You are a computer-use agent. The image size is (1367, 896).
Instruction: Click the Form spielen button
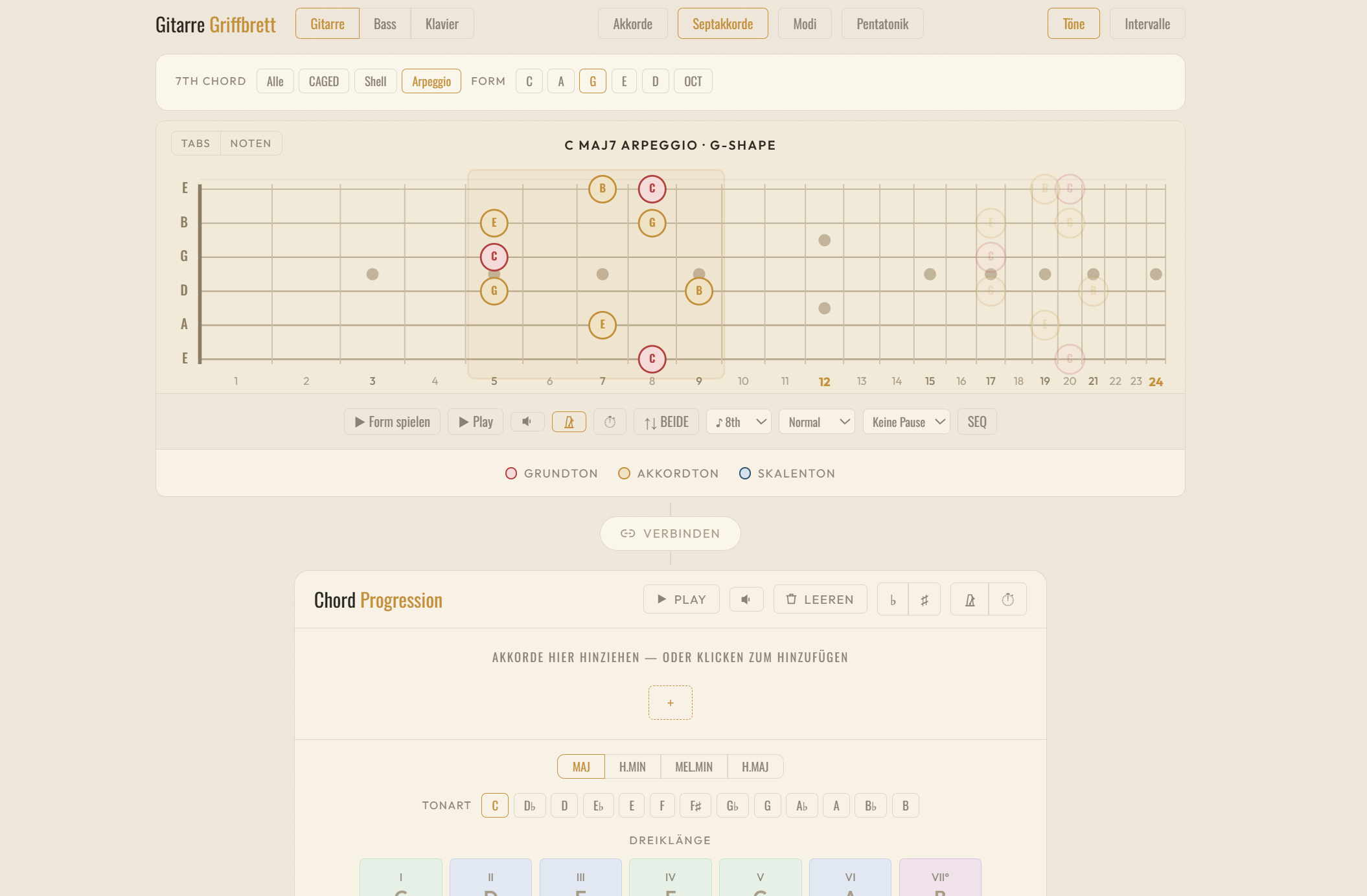click(x=392, y=422)
